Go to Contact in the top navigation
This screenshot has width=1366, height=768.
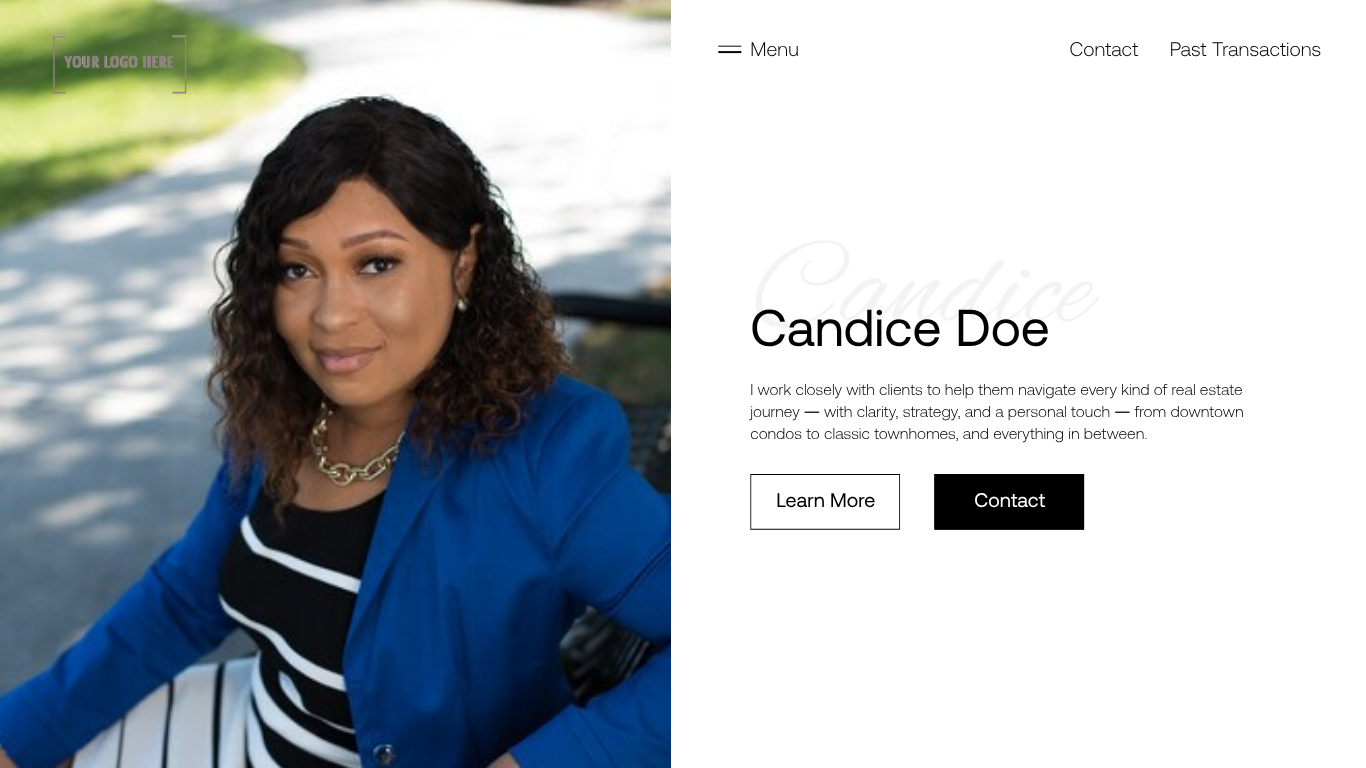click(x=1103, y=50)
